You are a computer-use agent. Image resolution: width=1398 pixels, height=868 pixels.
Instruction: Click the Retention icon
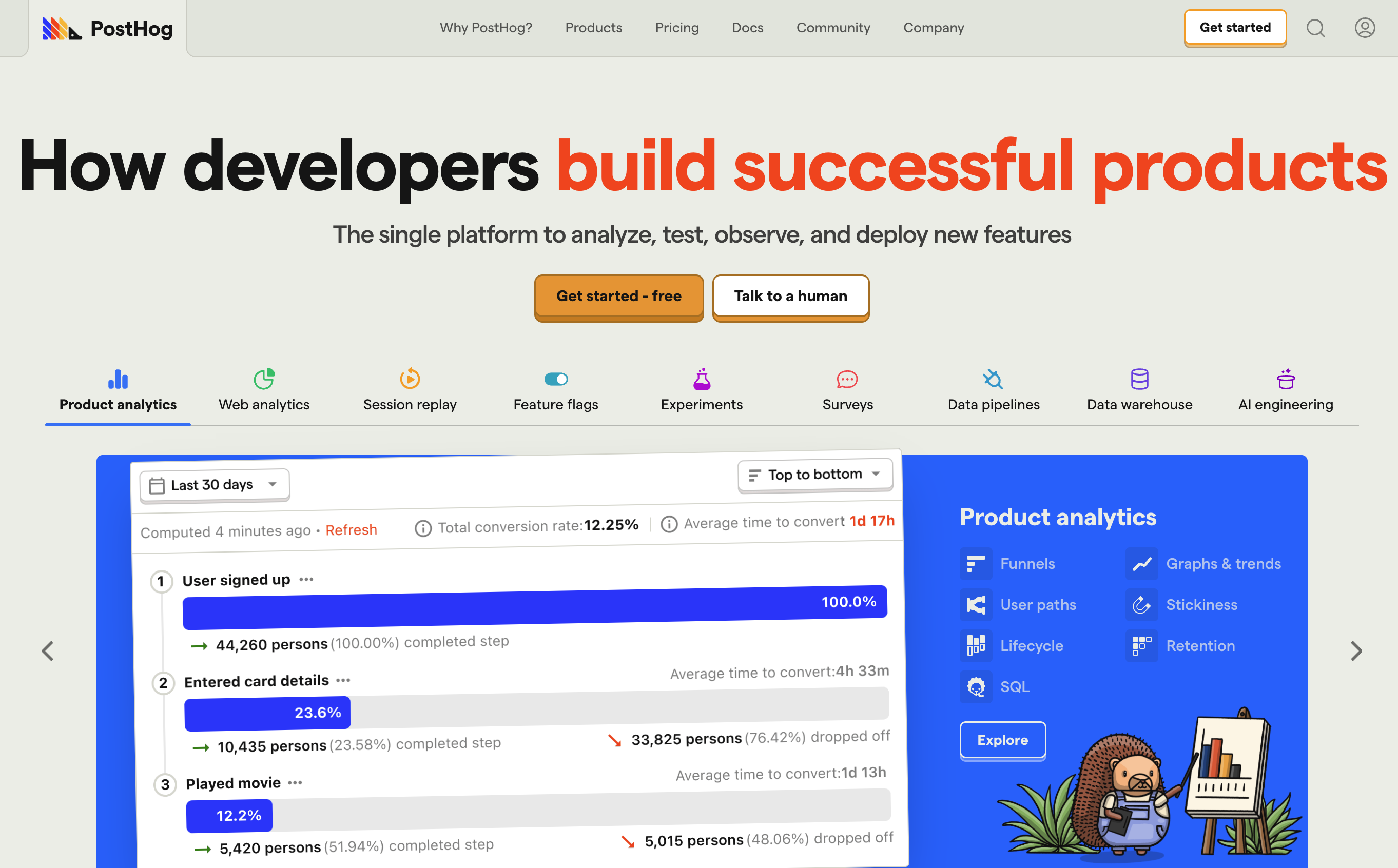[x=1142, y=645]
